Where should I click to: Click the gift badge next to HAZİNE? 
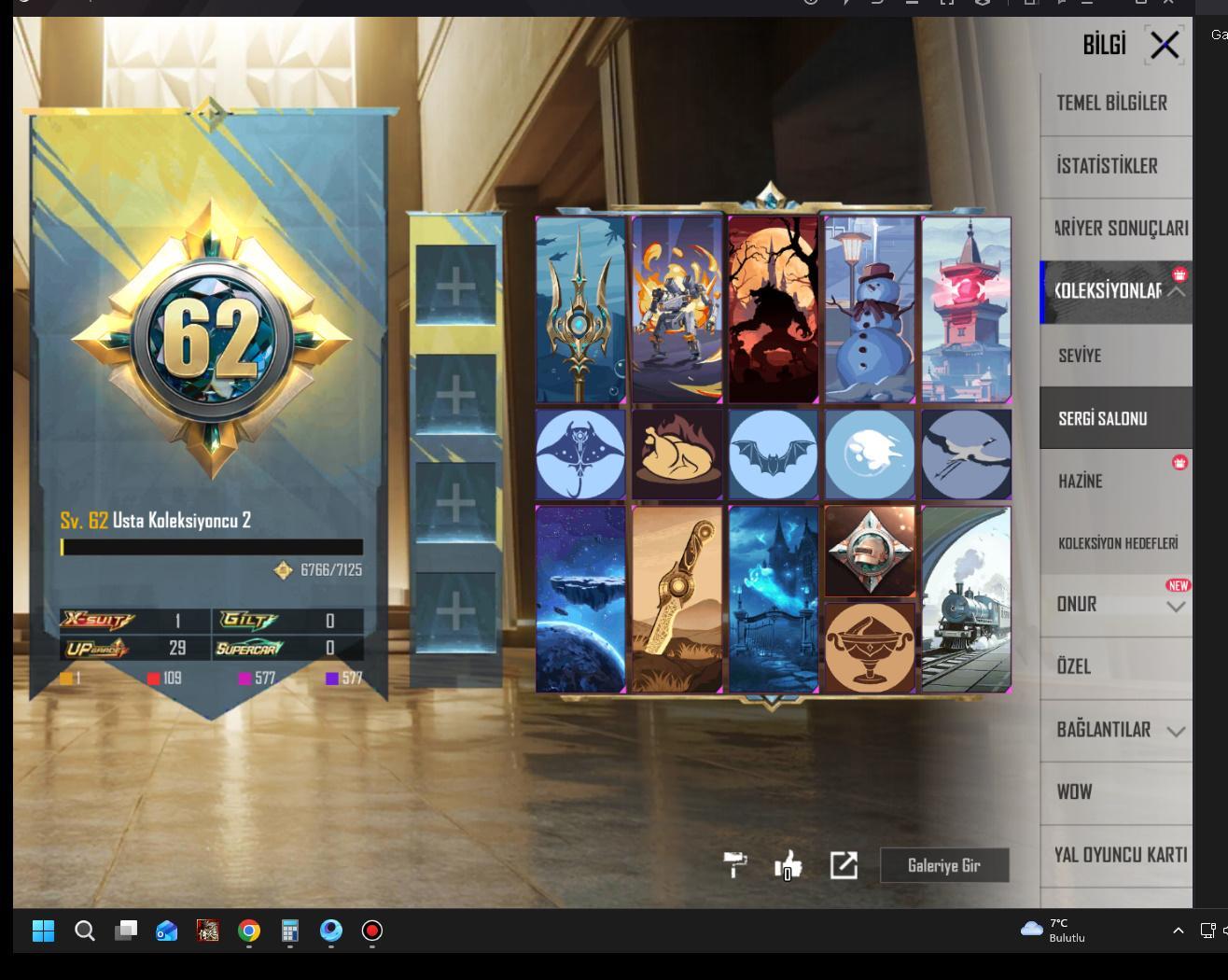(x=1180, y=462)
